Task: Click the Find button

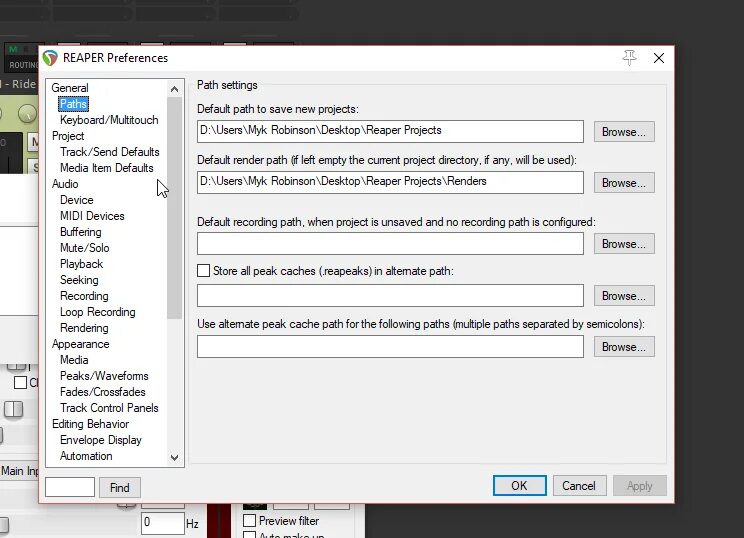Action: pyautogui.click(x=120, y=488)
